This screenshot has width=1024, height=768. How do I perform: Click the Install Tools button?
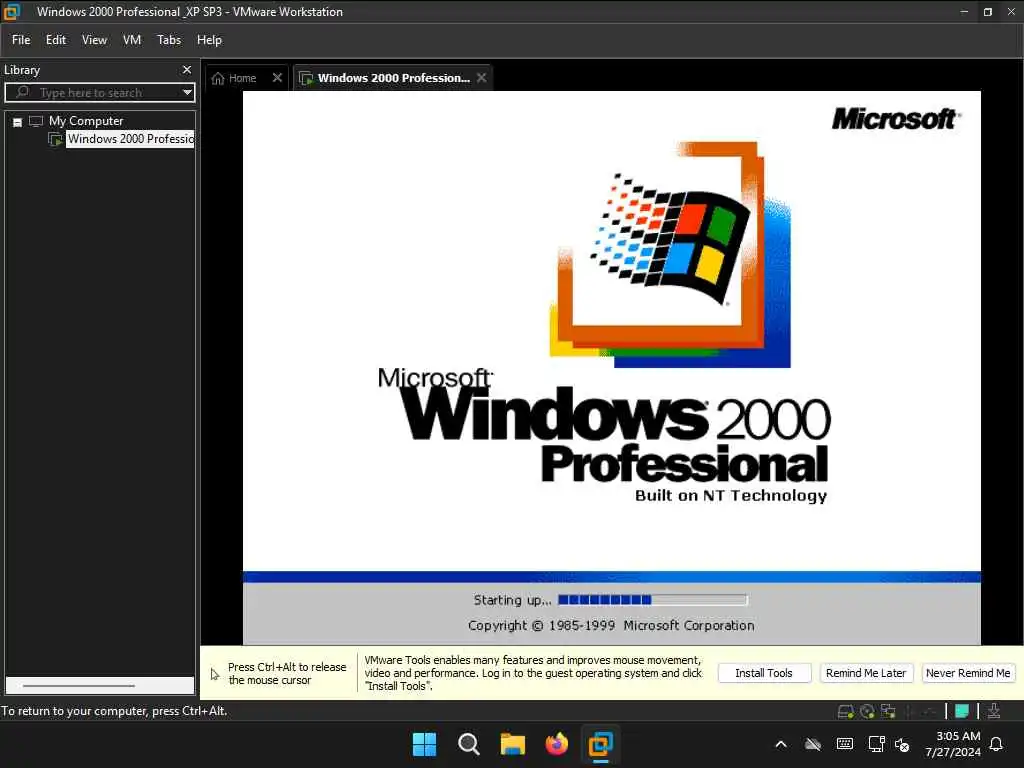[x=764, y=673]
